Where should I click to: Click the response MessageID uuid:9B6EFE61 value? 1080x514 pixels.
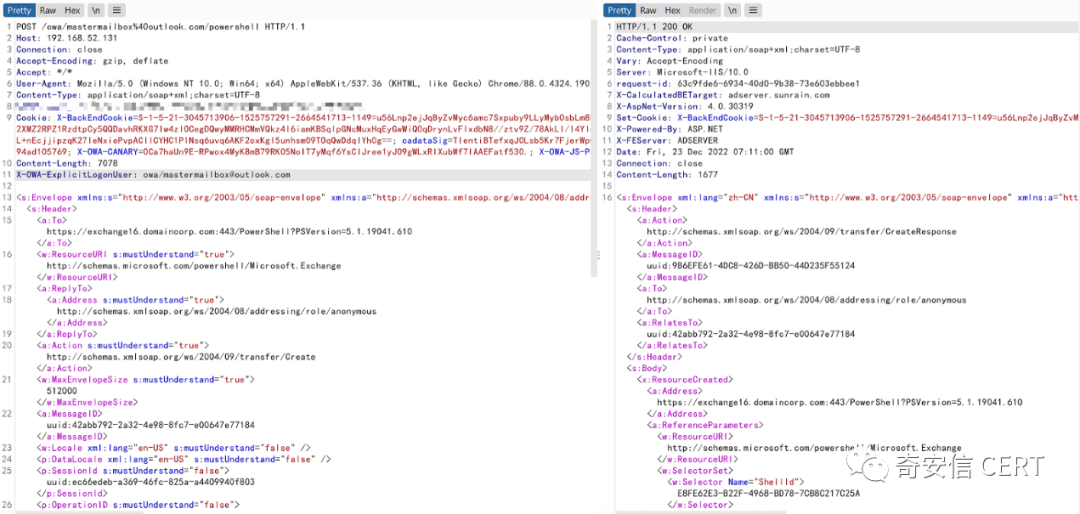pos(750,265)
